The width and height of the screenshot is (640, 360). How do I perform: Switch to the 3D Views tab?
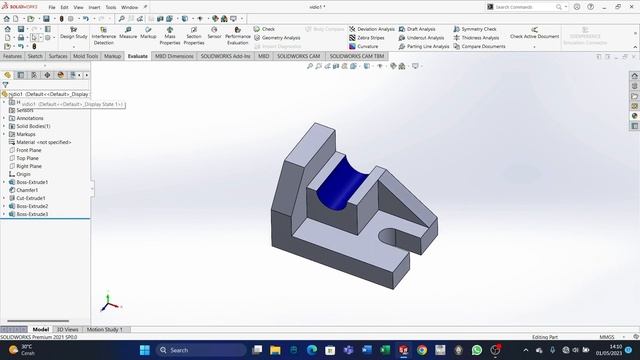pos(67,329)
